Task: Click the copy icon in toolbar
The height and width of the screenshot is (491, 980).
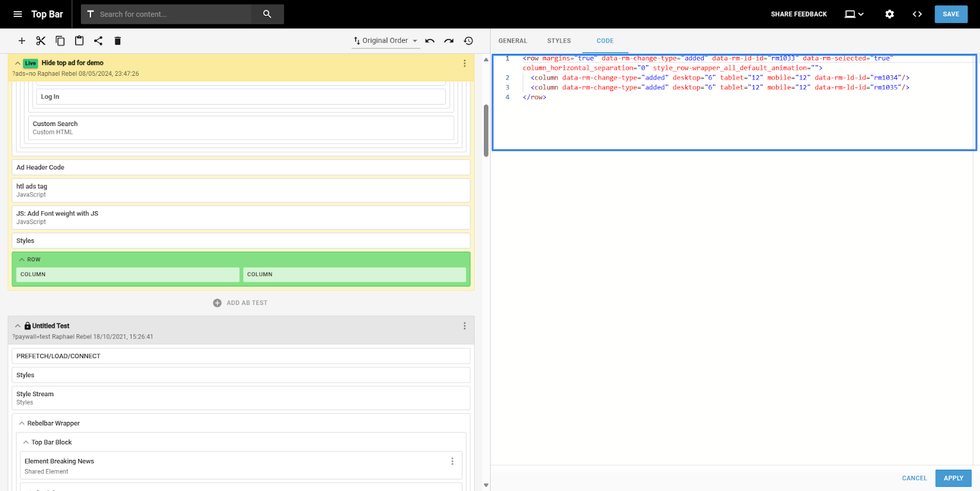Action: click(60, 41)
